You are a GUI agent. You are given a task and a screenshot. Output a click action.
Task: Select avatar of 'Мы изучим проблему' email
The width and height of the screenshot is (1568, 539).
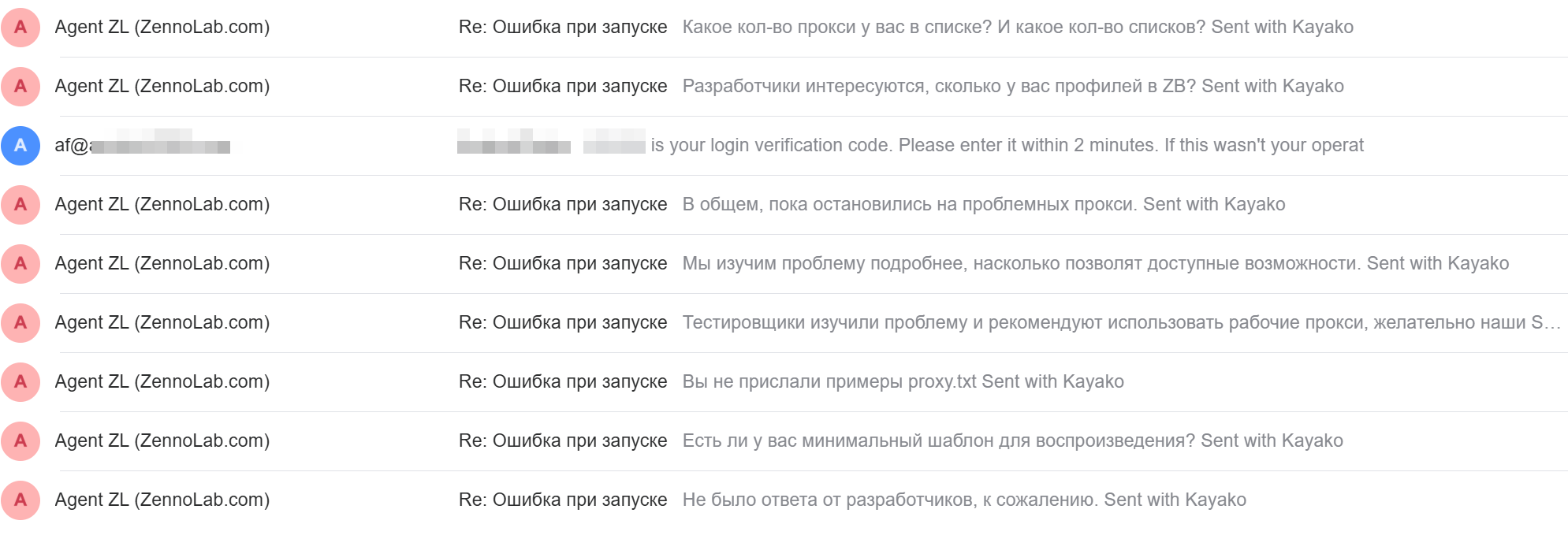(x=20, y=264)
